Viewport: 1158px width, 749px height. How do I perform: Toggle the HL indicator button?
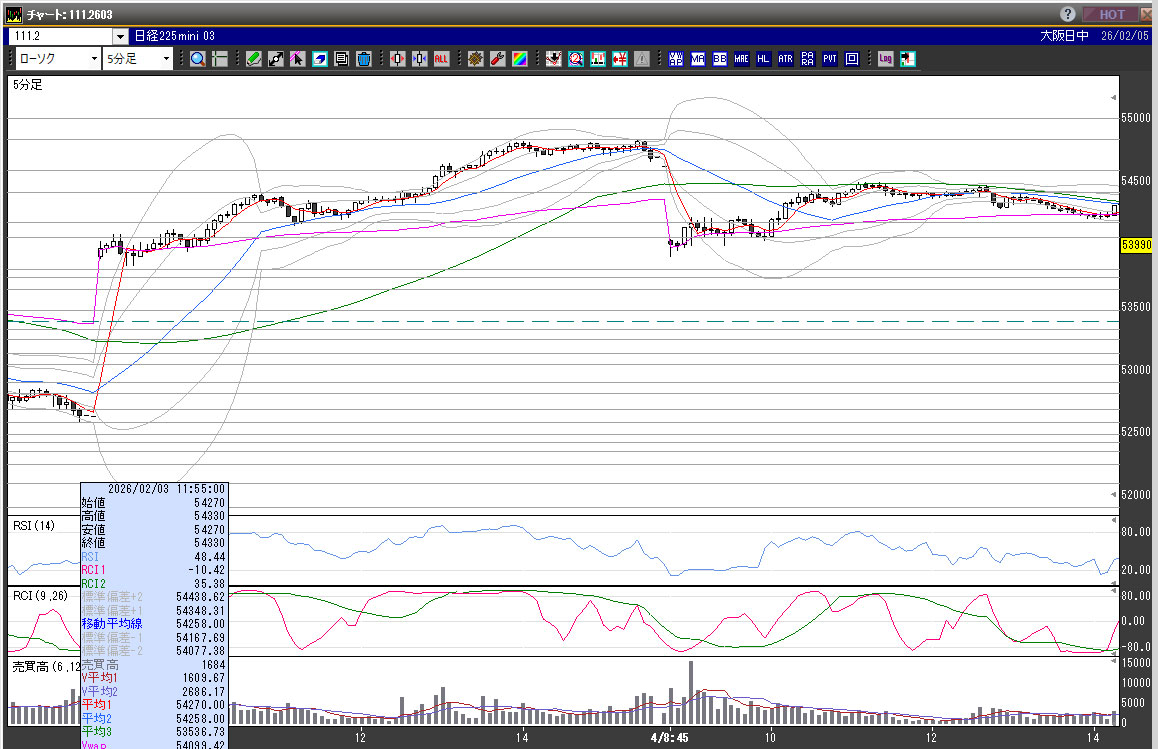763,59
